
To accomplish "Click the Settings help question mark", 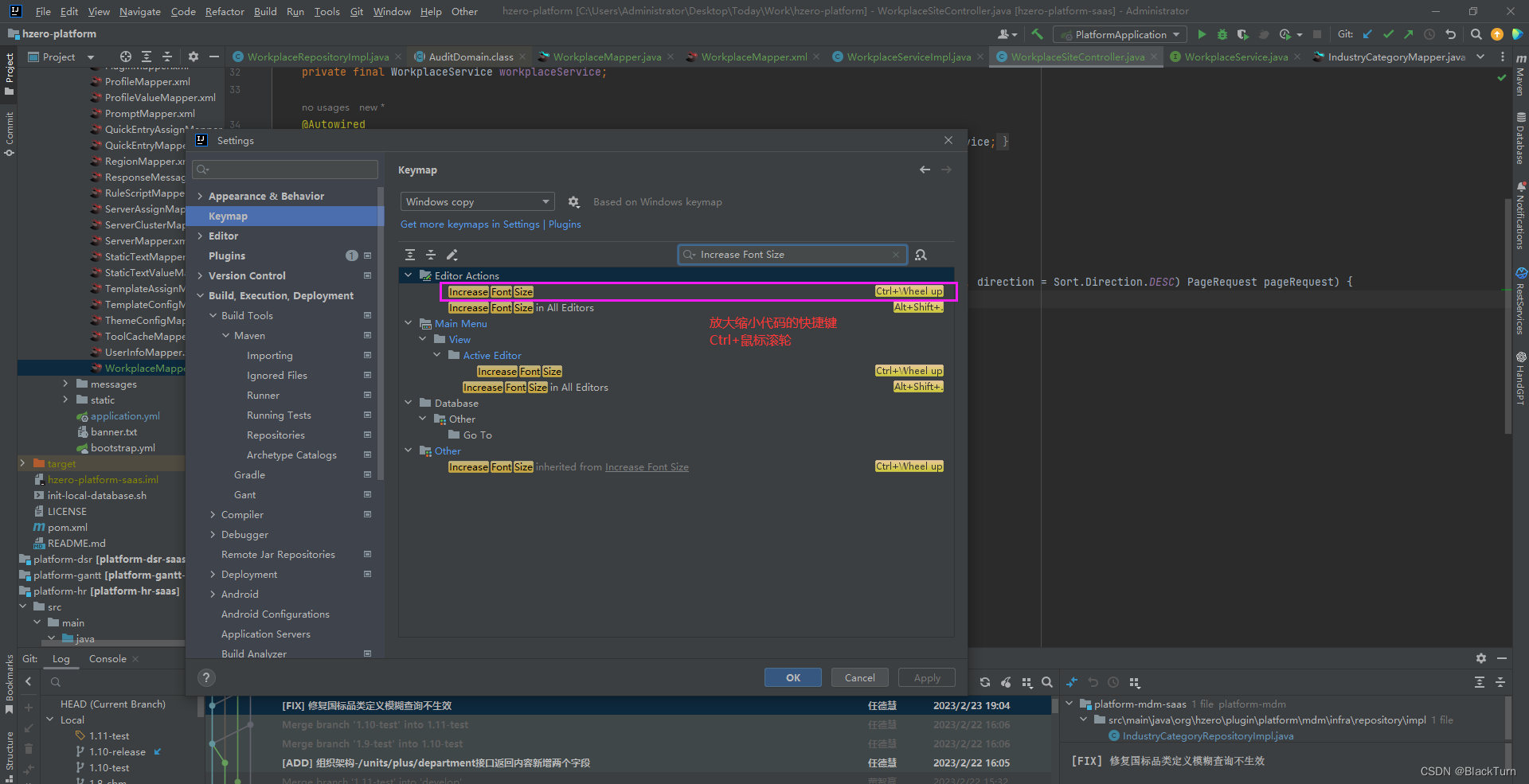I will point(206,677).
